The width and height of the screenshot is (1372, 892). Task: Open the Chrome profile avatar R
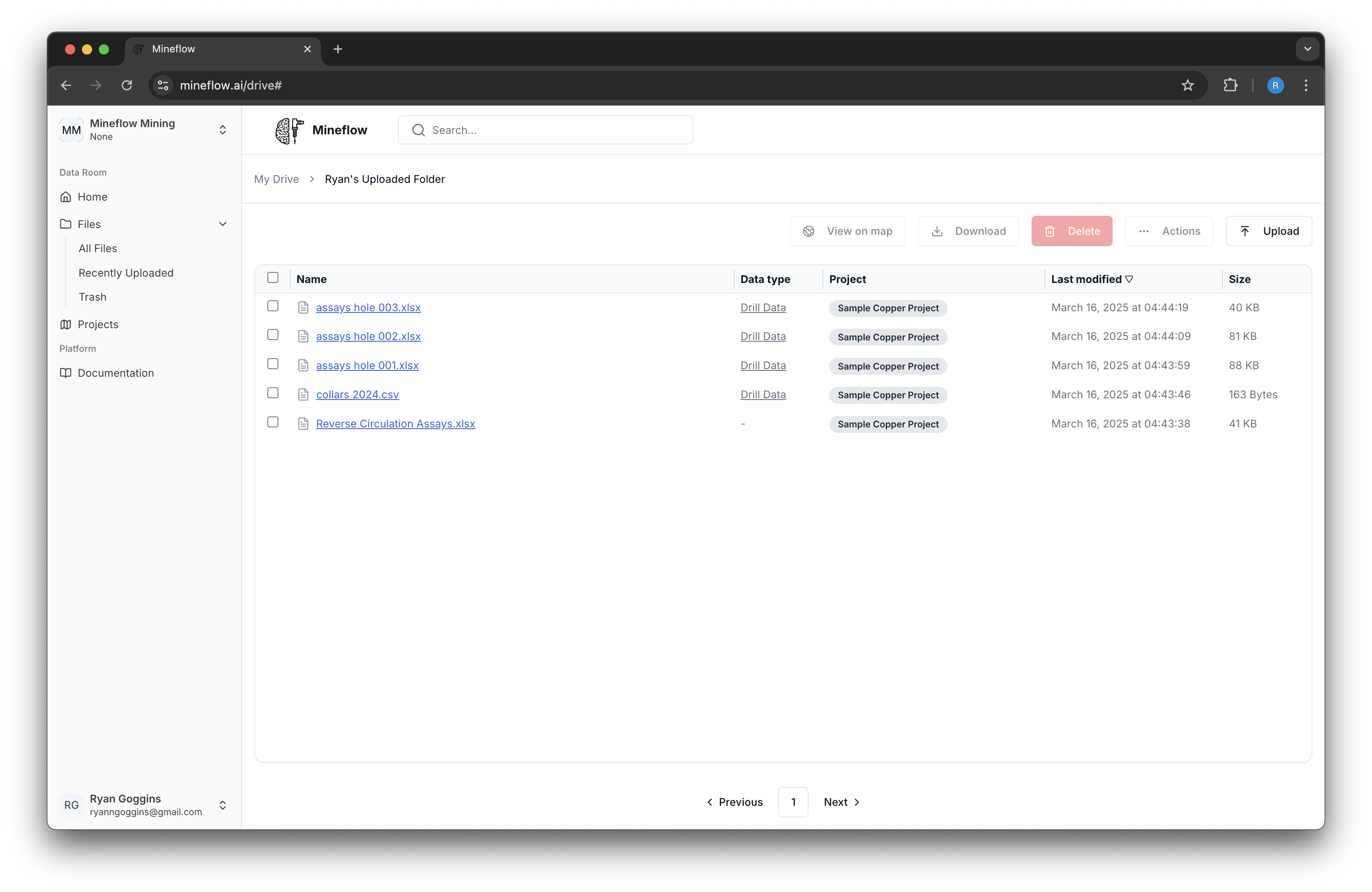[x=1275, y=85]
